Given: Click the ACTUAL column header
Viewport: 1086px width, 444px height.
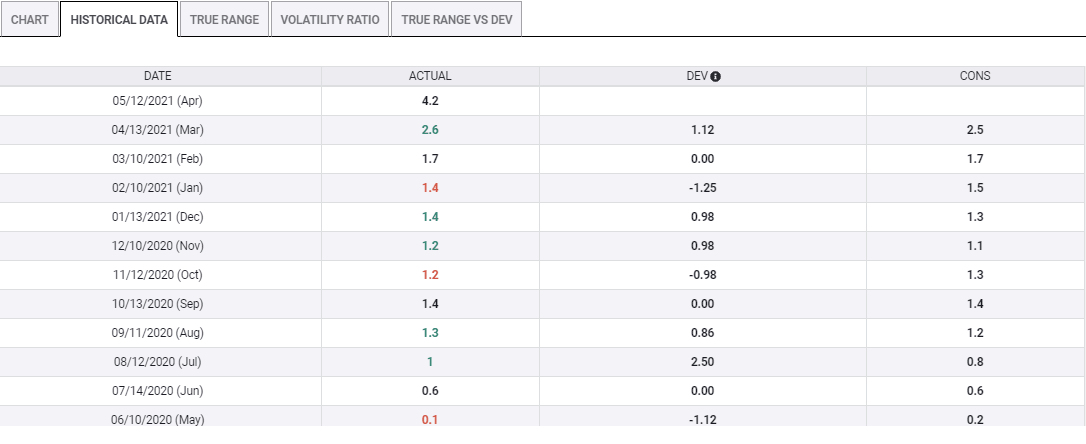Looking at the screenshot, I should pyautogui.click(x=430, y=76).
